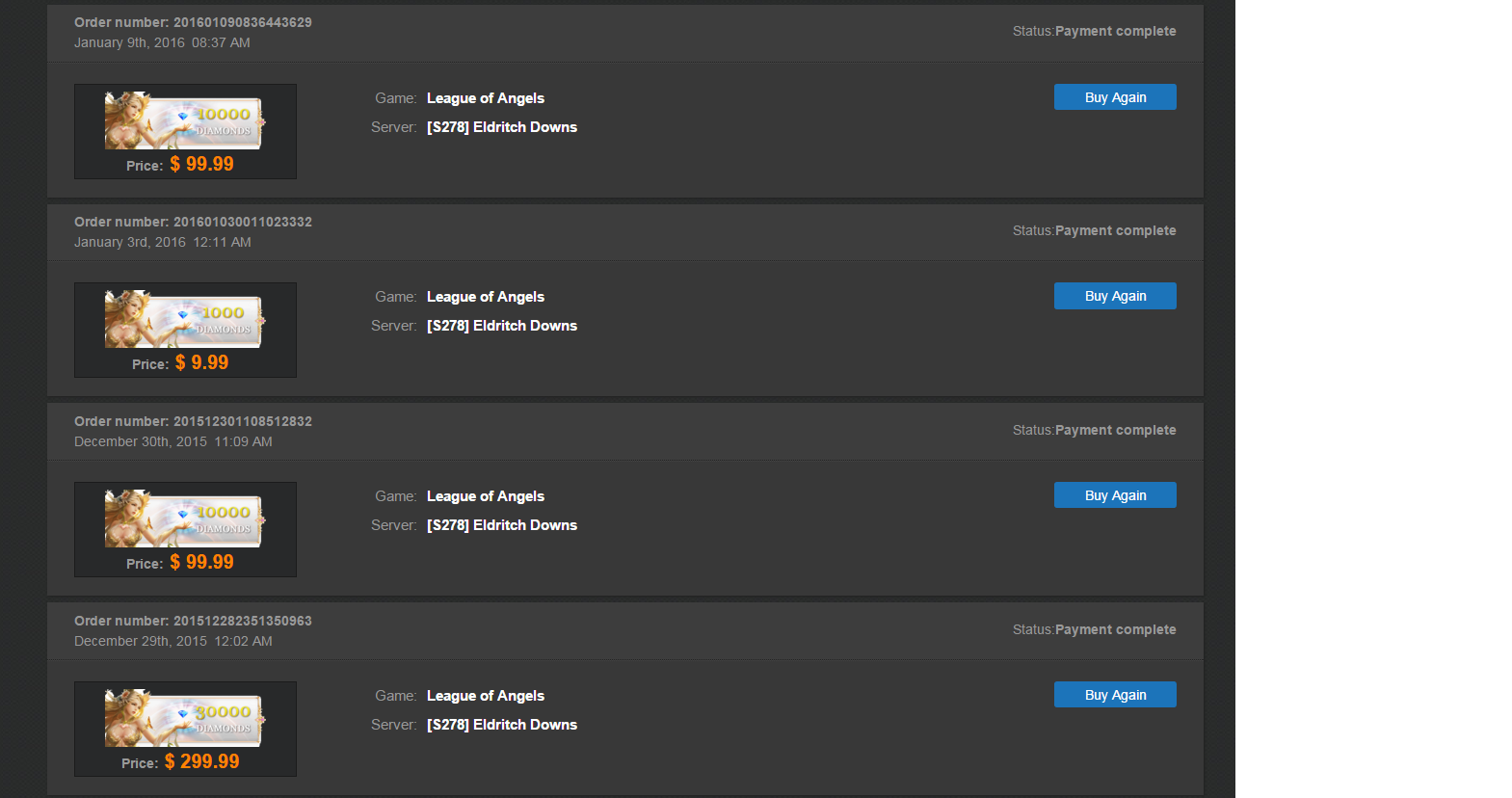Image resolution: width=1512 pixels, height=798 pixels.
Task: Select order number 201512301108512832
Action: point(242,421)
